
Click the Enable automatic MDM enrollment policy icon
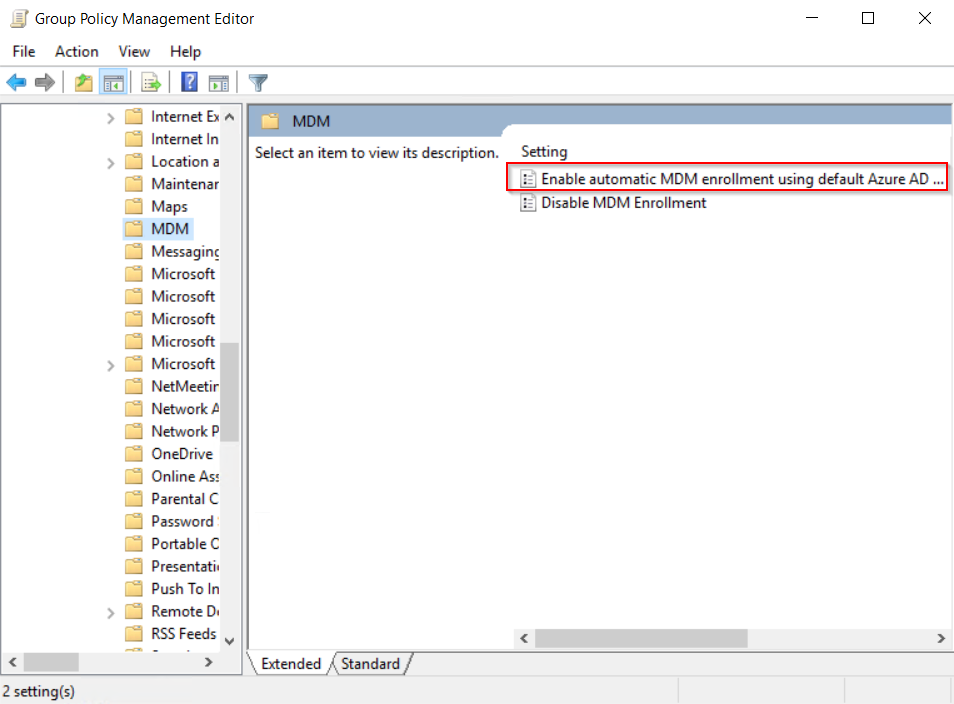click(x=528, y=179)
